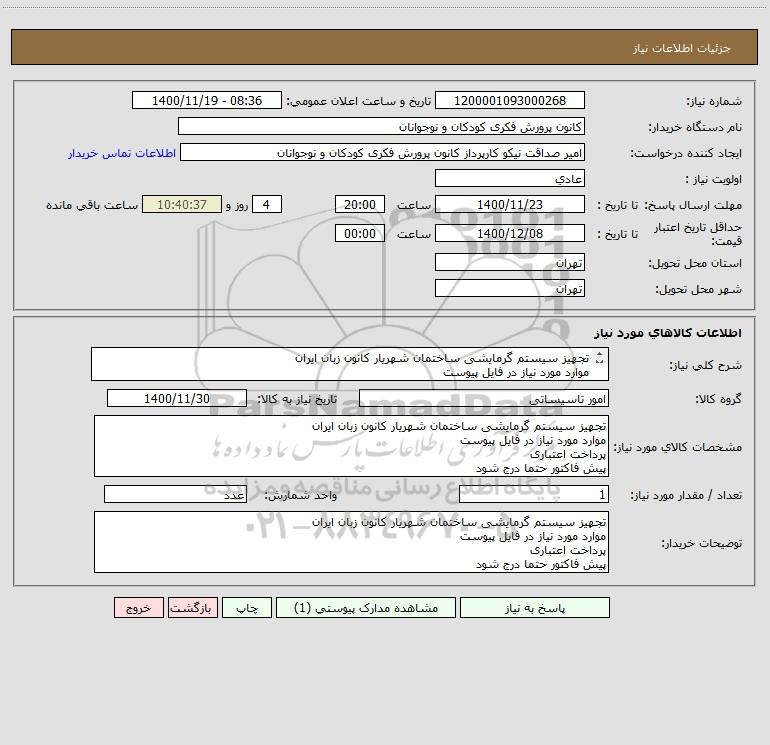Click the تعداد / مقدار مورد نیاز label
The image size is (770, 745).
click(686, 495)
